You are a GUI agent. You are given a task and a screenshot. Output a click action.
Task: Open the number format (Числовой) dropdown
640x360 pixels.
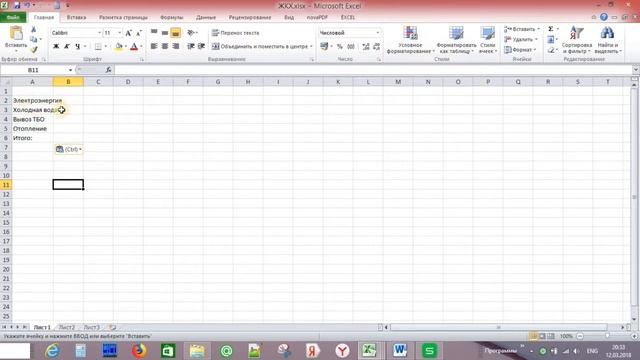pos(378,33)
